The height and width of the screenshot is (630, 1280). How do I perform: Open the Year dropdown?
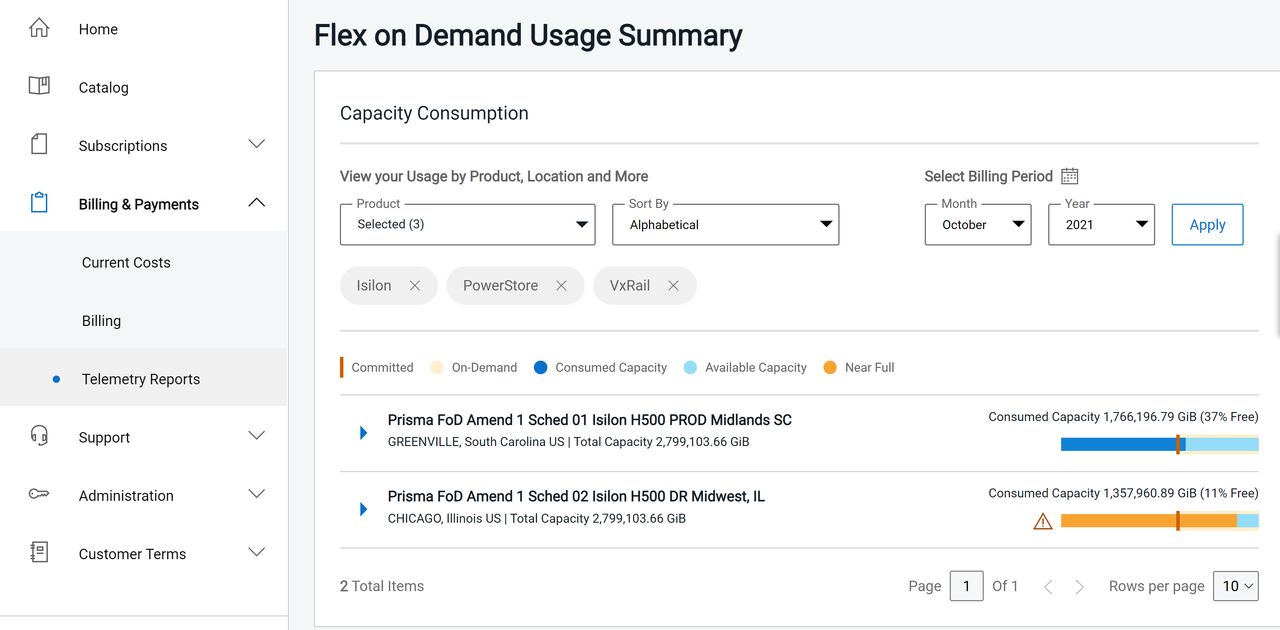pyautogui.click(x=1102, y=224)
